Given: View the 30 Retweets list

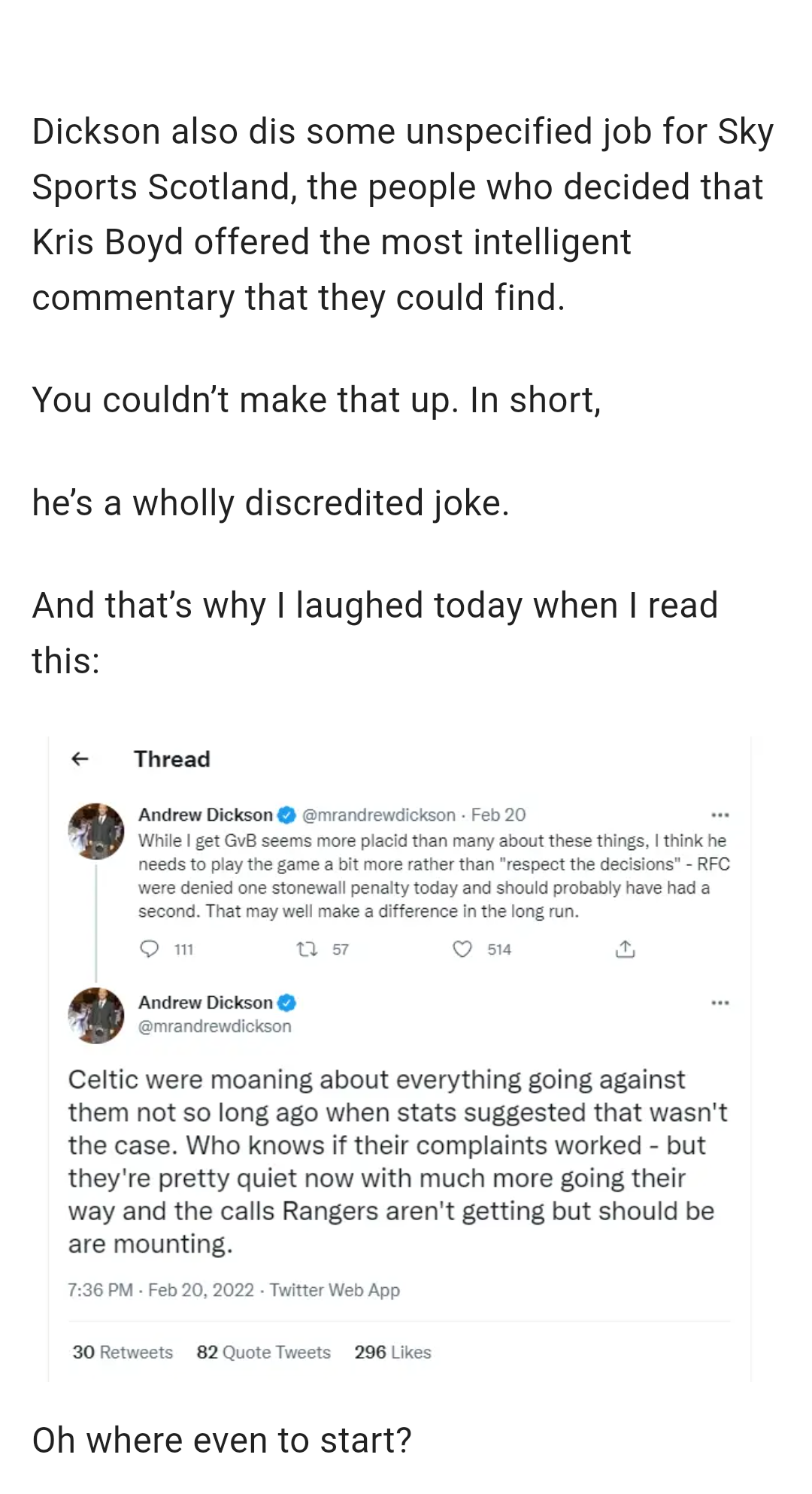Looking at the screenshot, I should click(x=123, y=1352).
